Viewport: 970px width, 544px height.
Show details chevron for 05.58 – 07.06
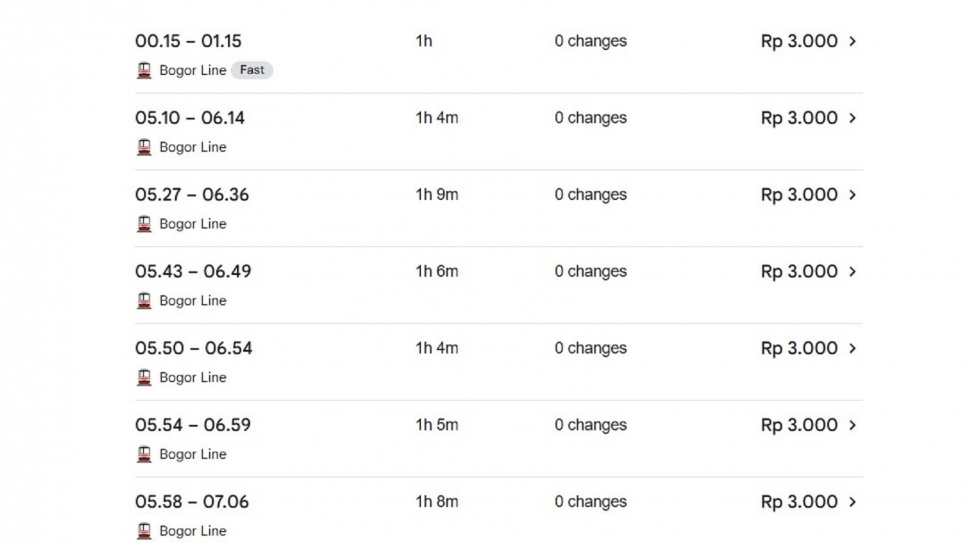coord(852,502)
